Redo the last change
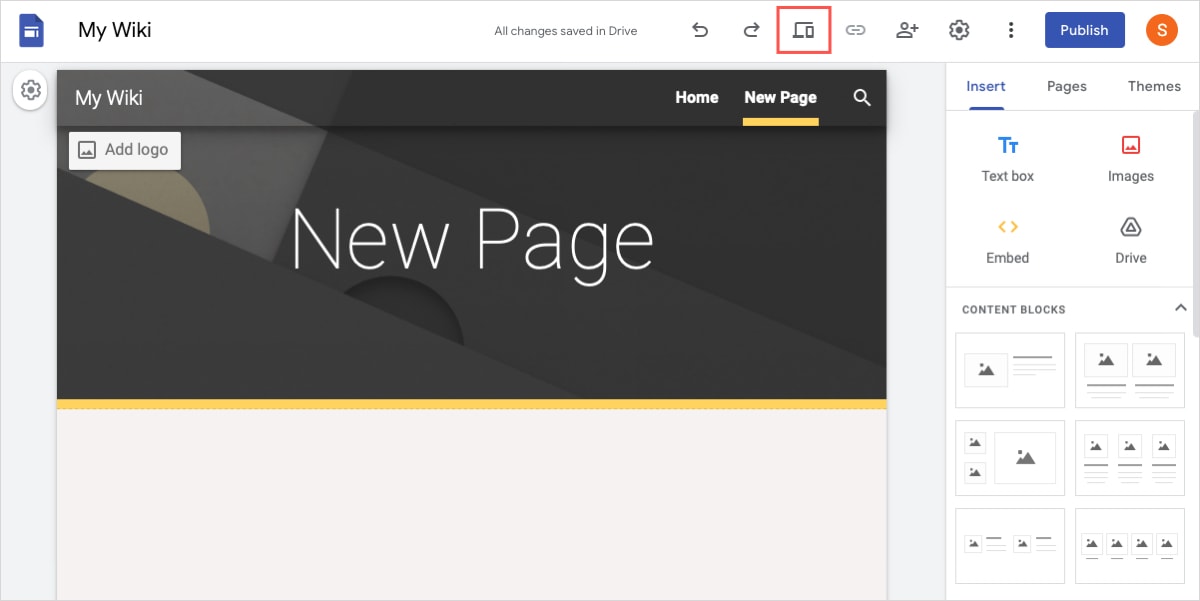 pyautogui.click(x=751, y=30)
